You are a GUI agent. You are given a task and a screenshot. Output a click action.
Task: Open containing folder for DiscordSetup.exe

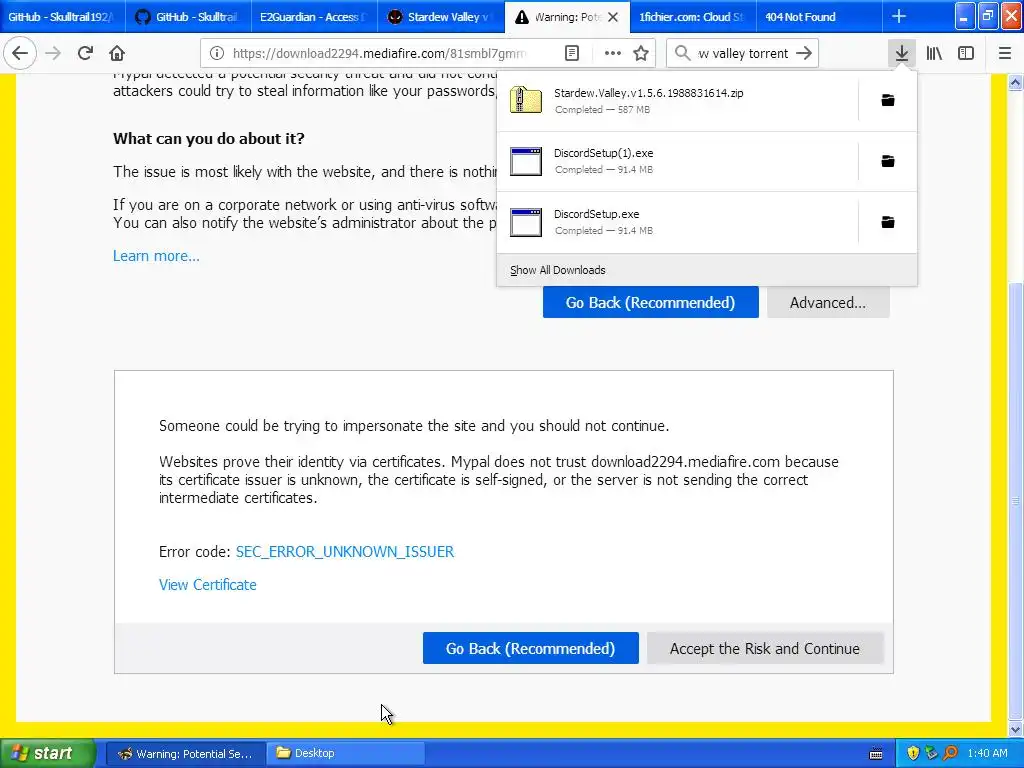(x=888, y=222)
